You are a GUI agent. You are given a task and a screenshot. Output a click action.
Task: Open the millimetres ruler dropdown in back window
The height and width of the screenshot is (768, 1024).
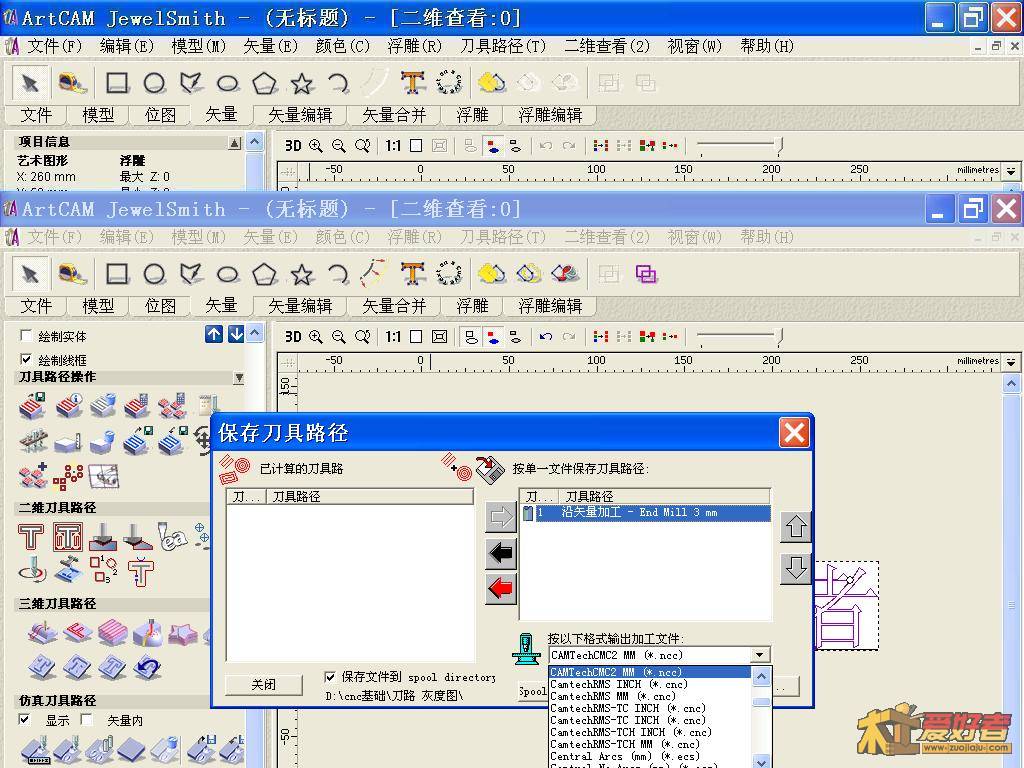pos(1011,170)
